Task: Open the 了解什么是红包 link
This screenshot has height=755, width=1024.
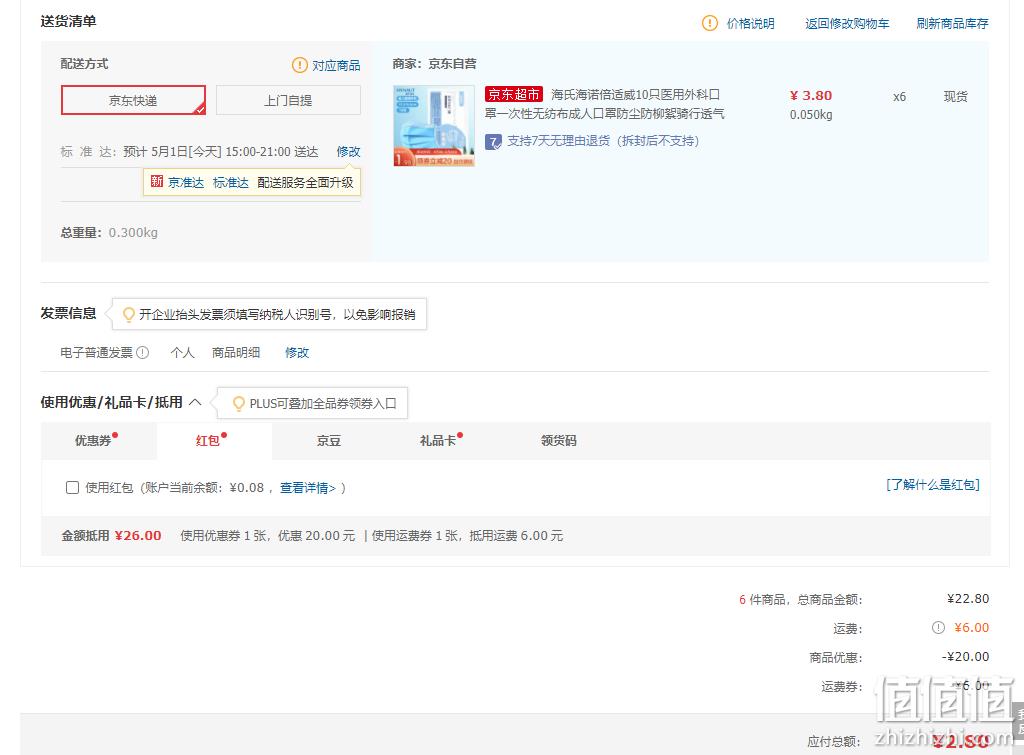Action: (933, 485)
